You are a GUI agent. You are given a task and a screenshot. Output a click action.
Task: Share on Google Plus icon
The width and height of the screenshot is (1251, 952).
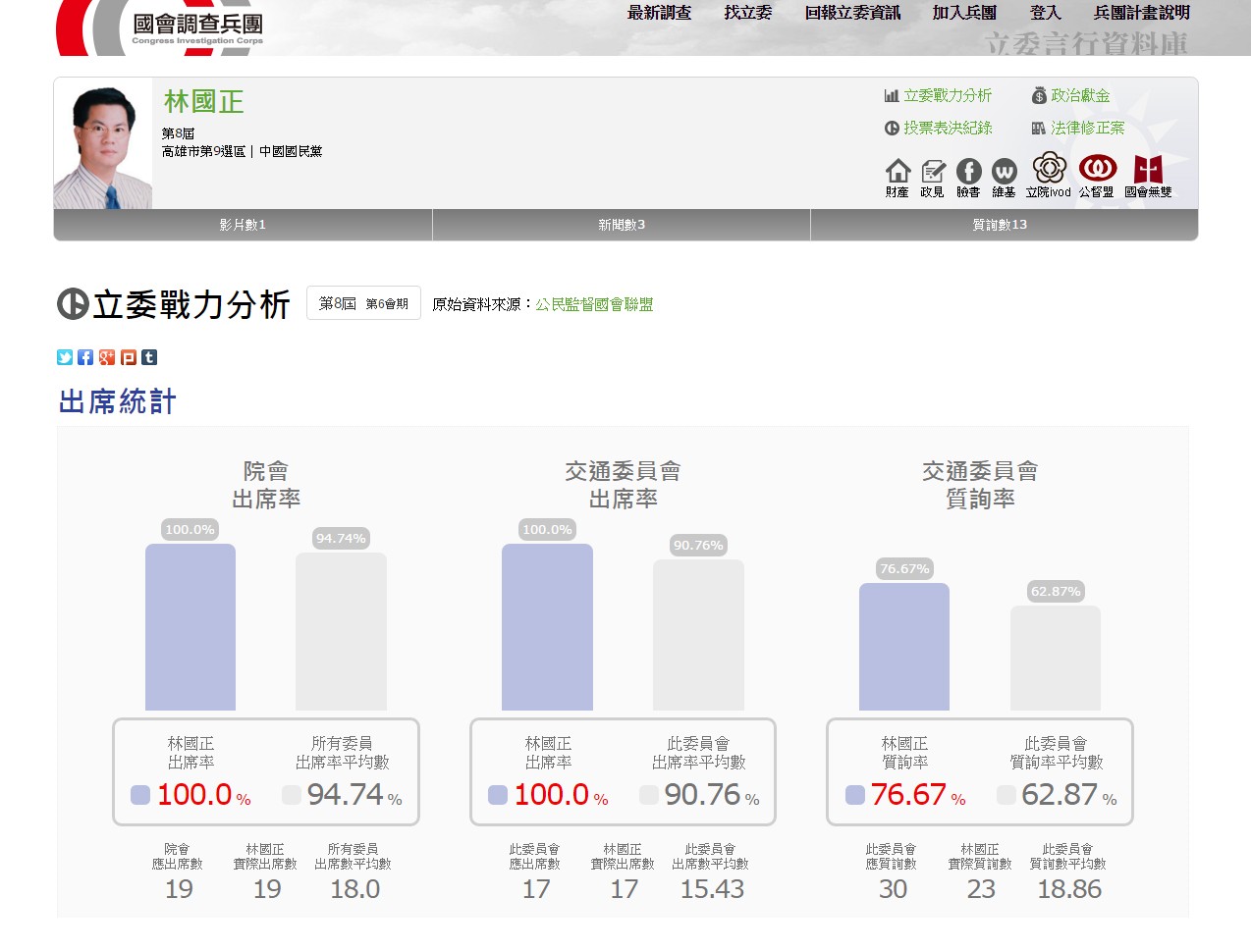(107, 357)
